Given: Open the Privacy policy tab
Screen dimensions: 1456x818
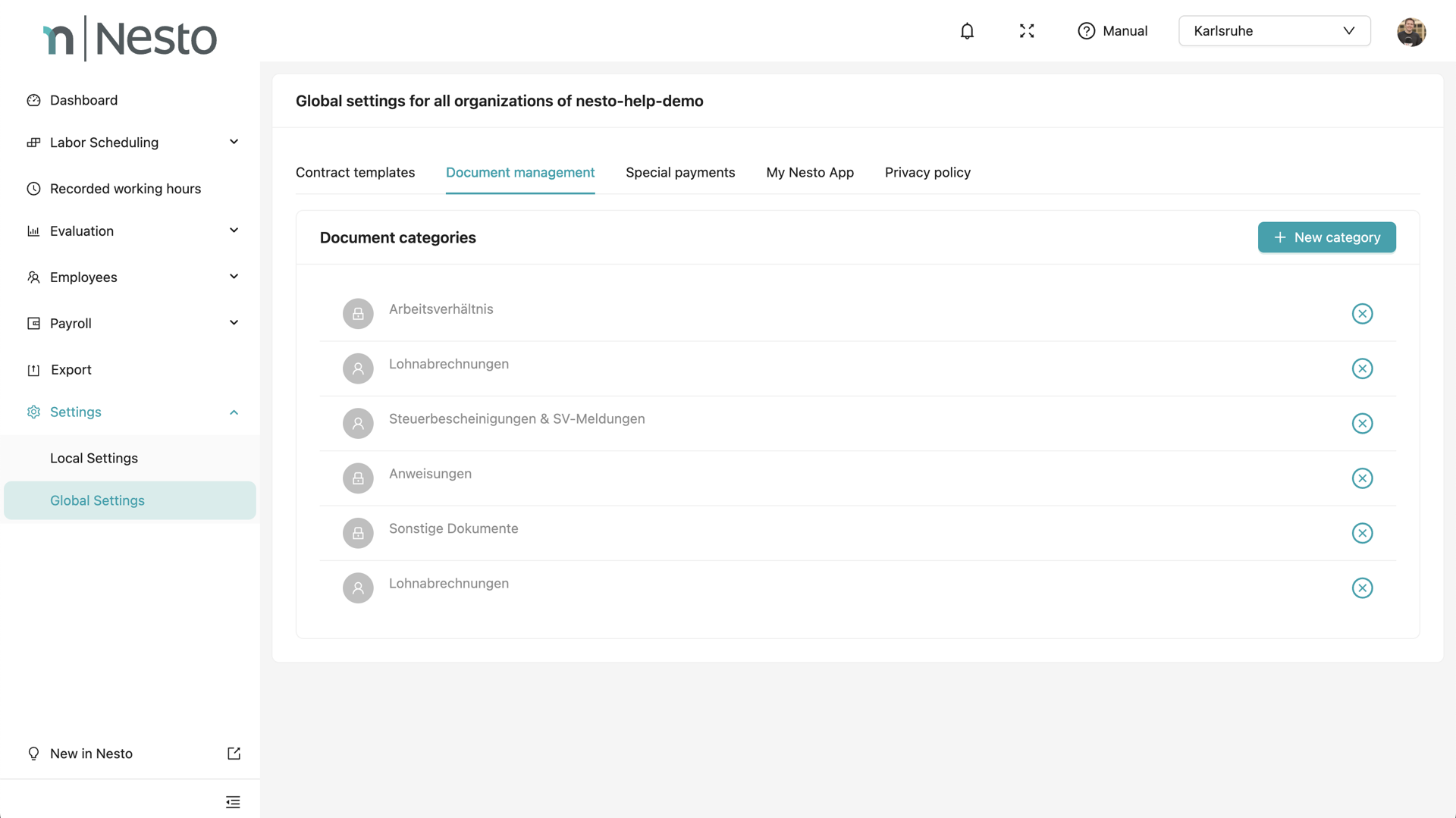Looking at the screenshot, I should coord(927,173).
